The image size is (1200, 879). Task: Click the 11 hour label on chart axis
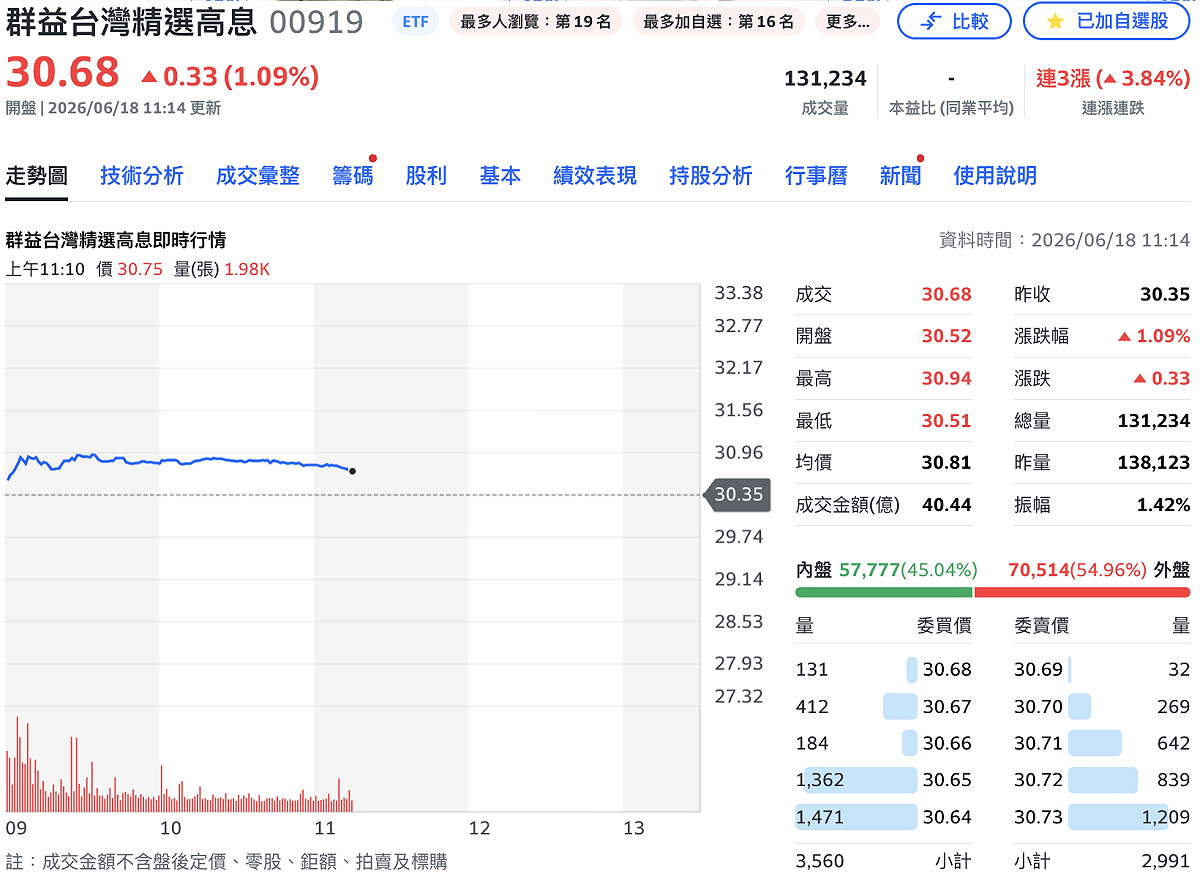pyautogui.click(x=325, y=828)
